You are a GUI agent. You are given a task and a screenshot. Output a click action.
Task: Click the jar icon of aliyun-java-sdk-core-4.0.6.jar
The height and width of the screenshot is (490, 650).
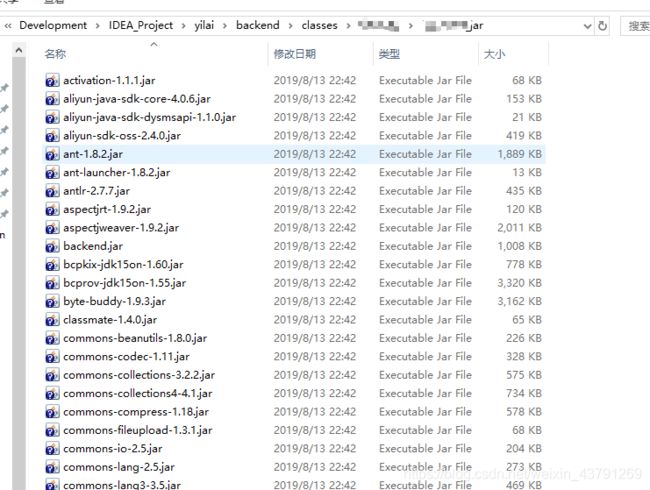click(52, 99)
